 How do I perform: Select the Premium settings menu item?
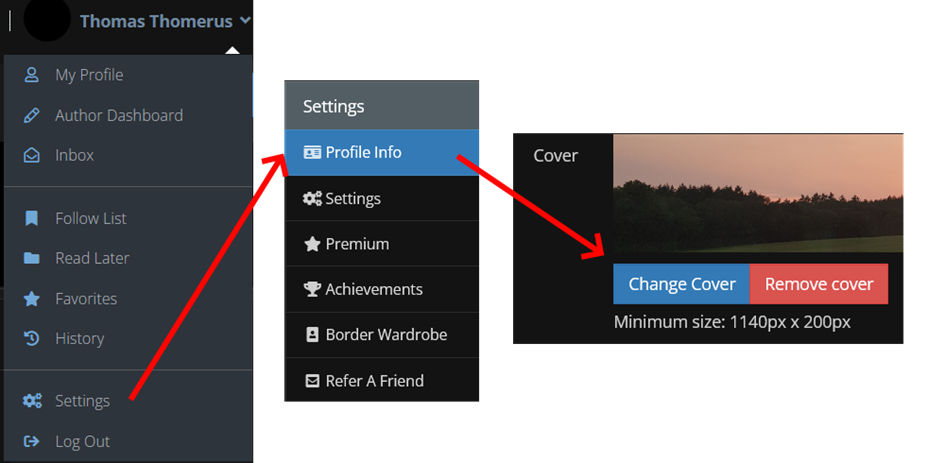click(x=381, y=244)
